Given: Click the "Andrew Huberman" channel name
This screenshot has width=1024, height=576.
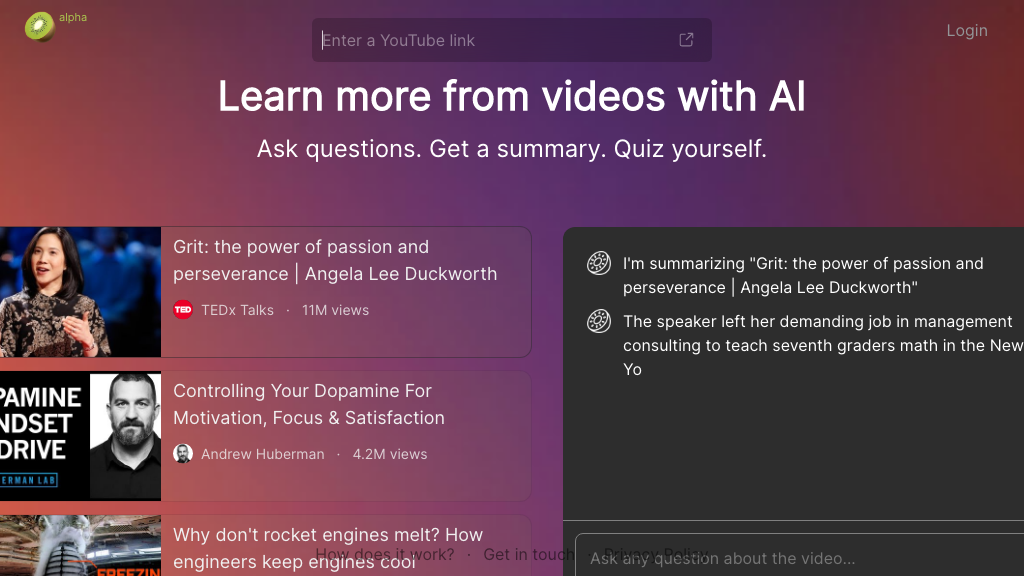Looking at the screenshot, I should pos(262,454).
